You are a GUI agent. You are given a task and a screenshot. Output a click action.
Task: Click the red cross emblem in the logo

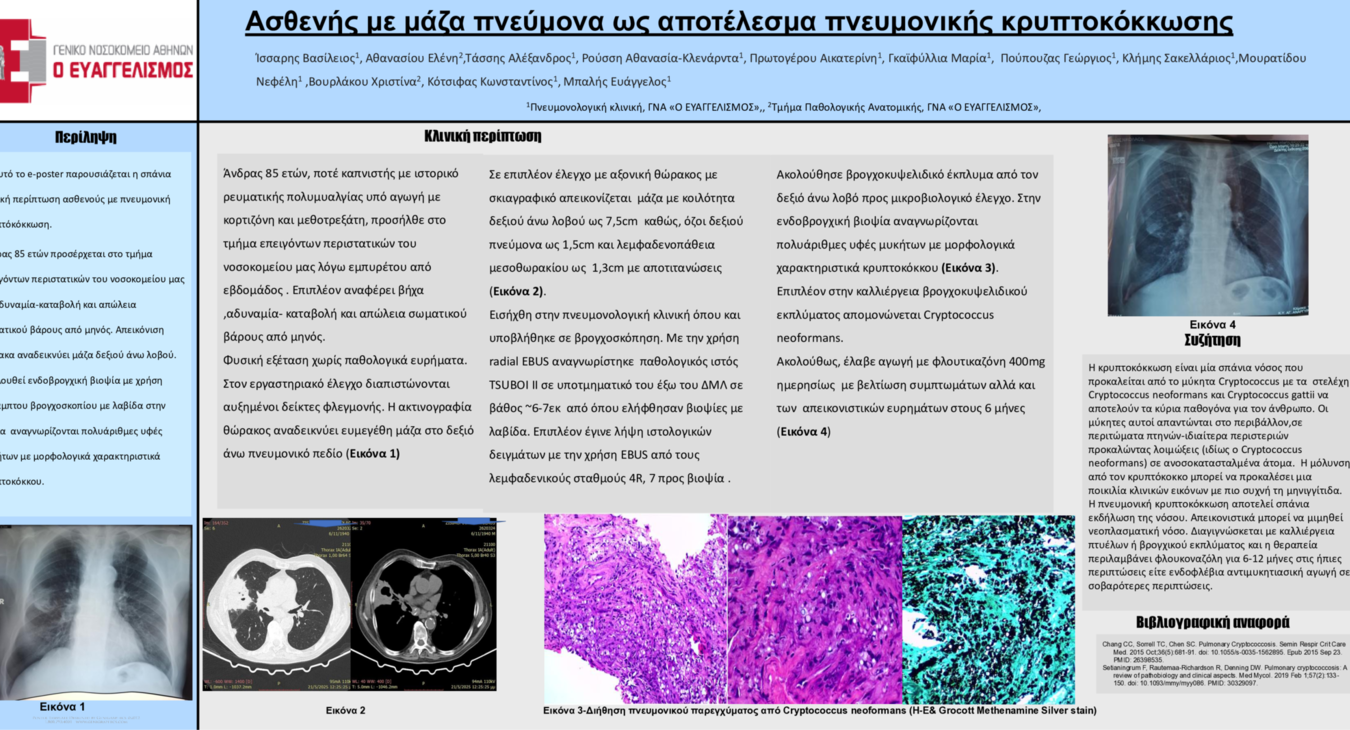pyautogui.click(x=22, y=60)
